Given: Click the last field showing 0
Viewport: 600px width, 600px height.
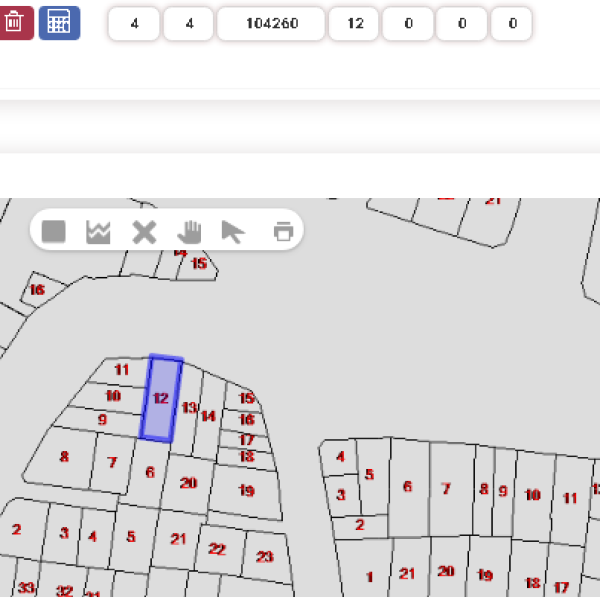Looking at the screenshot, I should (512, 24).
